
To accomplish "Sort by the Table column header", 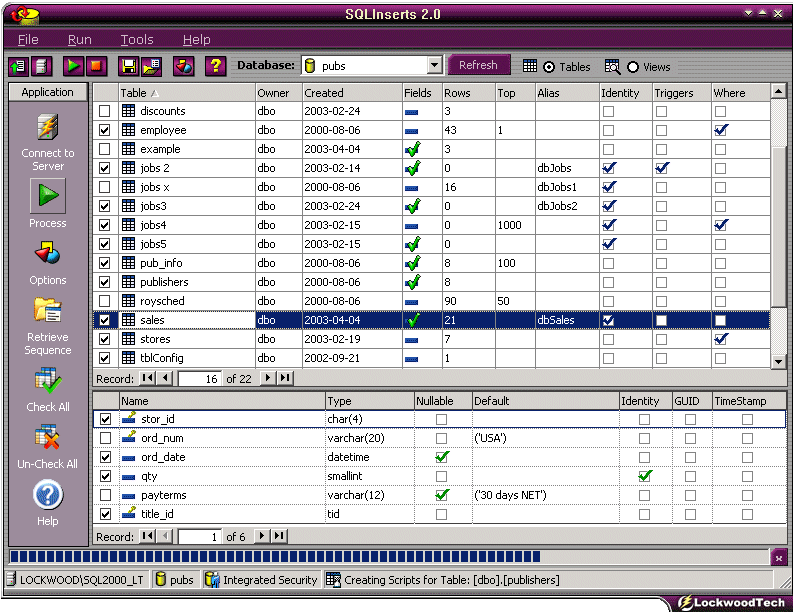I will (x=187, y=93).
